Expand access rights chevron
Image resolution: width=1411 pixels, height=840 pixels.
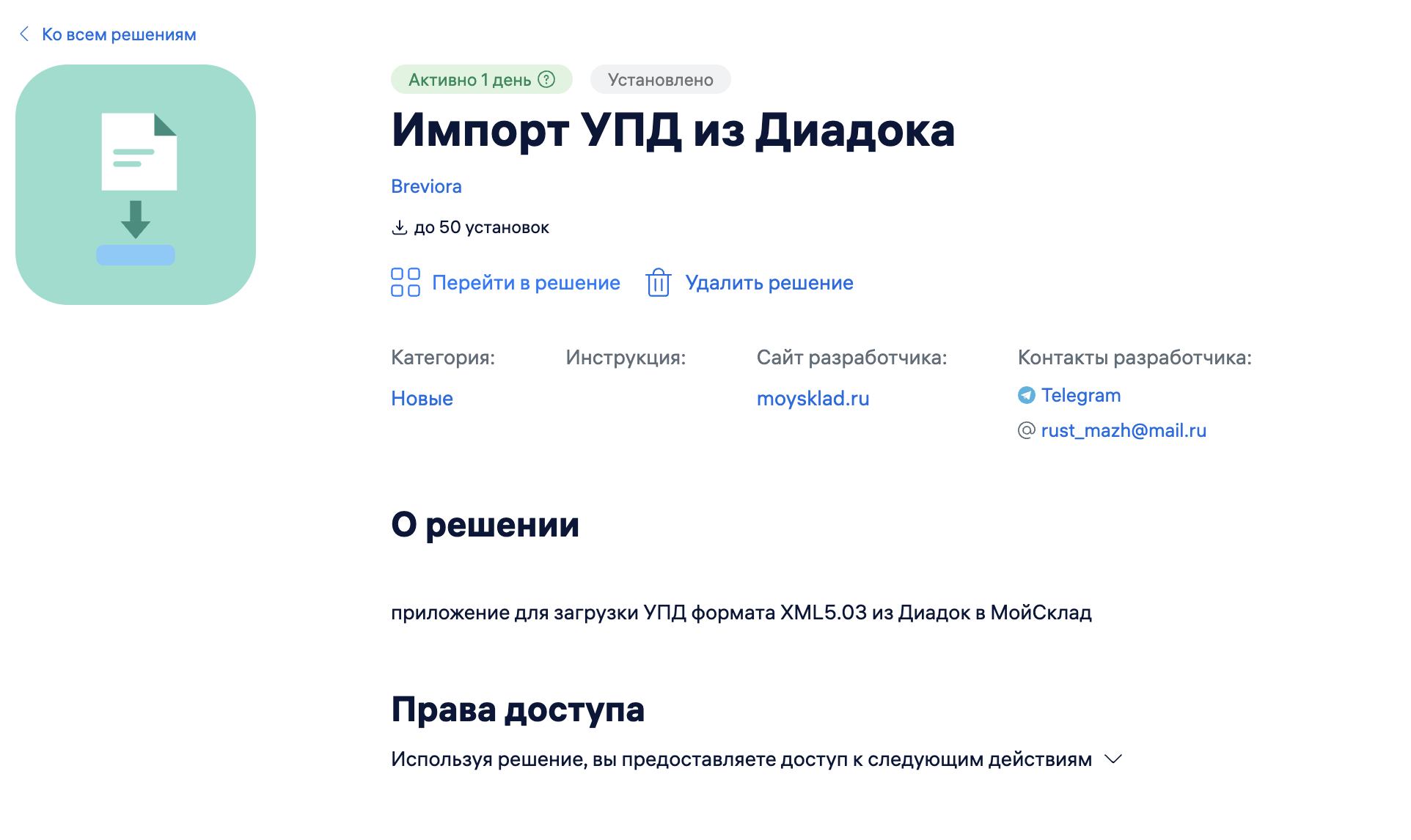click(1113, 759)
